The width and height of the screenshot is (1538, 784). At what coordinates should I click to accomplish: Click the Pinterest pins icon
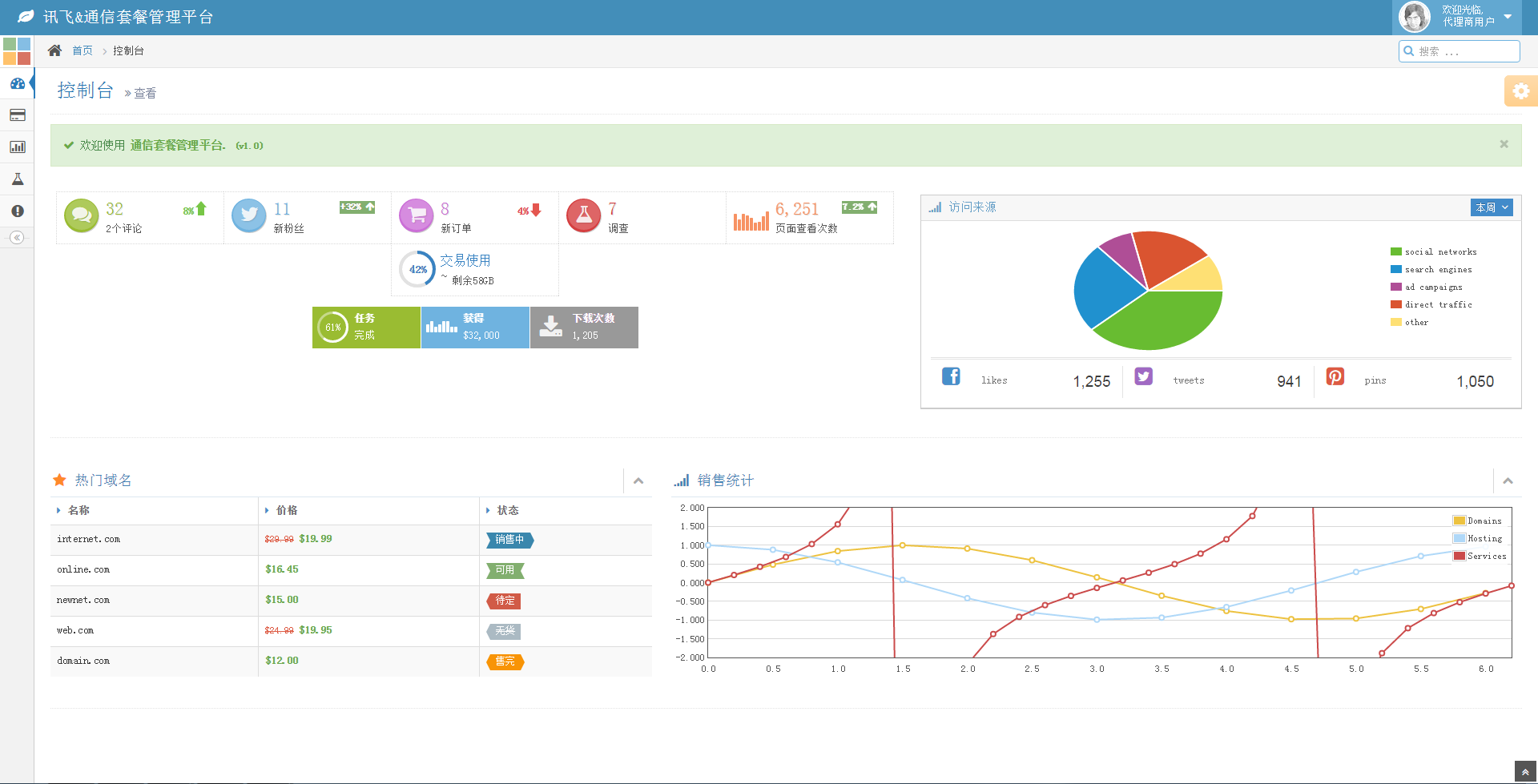(x=1335, y=376)
